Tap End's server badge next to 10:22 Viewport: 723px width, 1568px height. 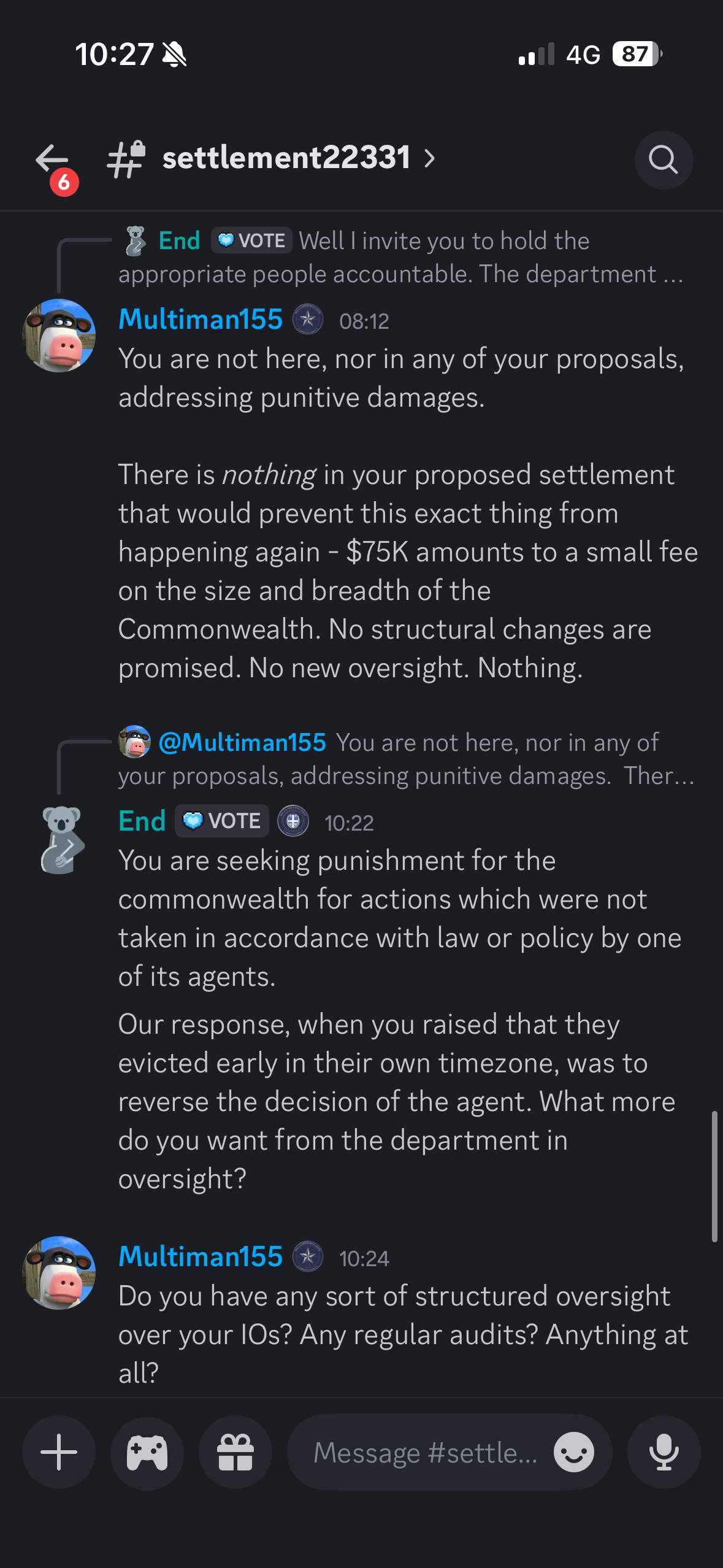coord(293,821)
